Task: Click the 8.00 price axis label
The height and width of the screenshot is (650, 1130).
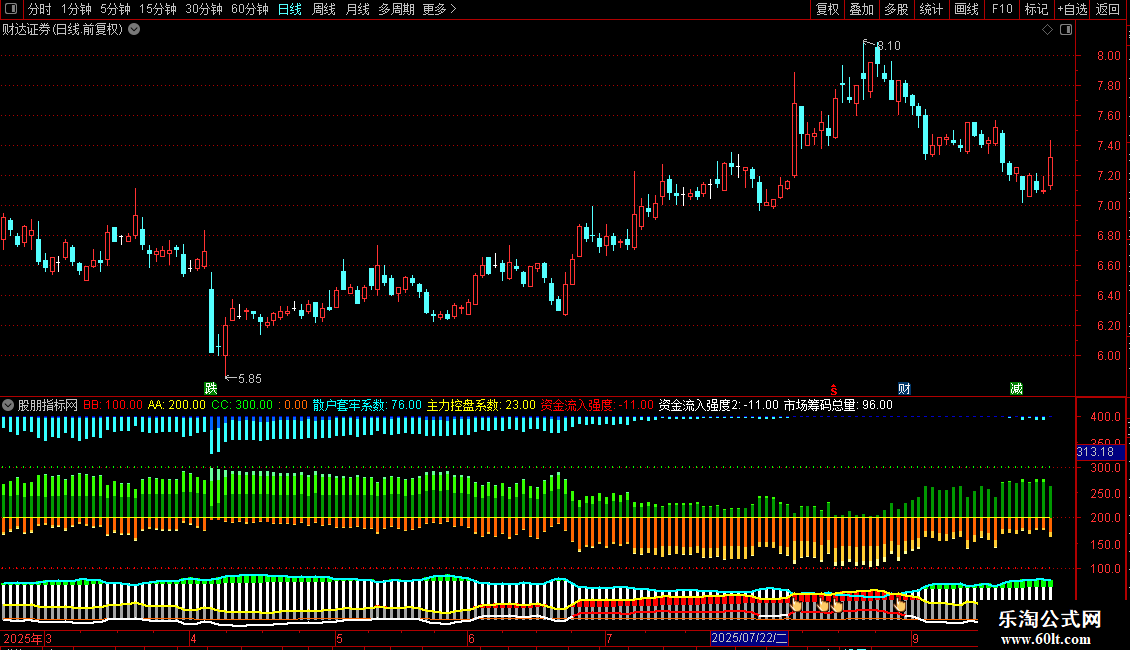Action: pos(1108,55)
